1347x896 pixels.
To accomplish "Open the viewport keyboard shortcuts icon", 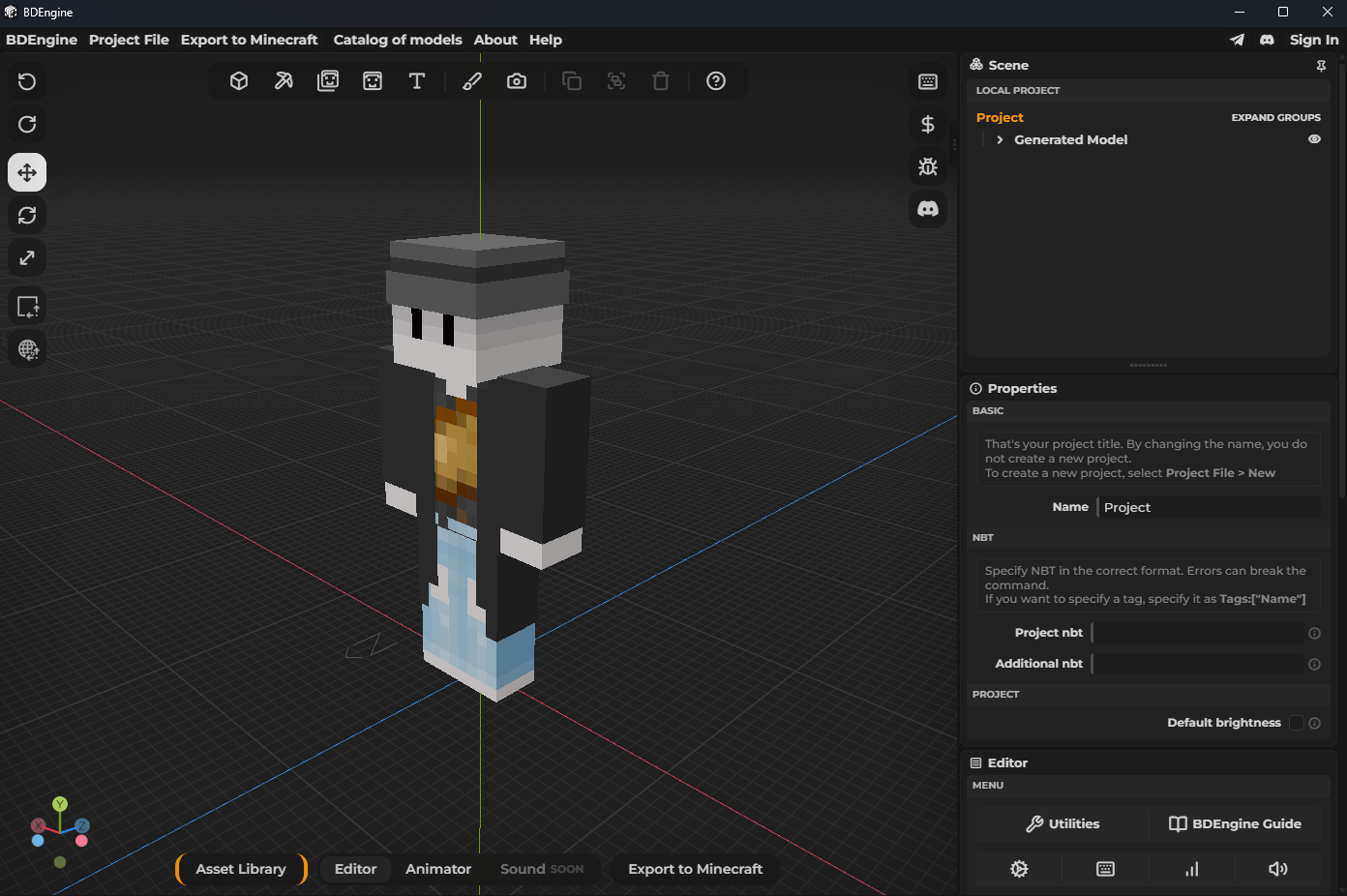I will [928, 81].
